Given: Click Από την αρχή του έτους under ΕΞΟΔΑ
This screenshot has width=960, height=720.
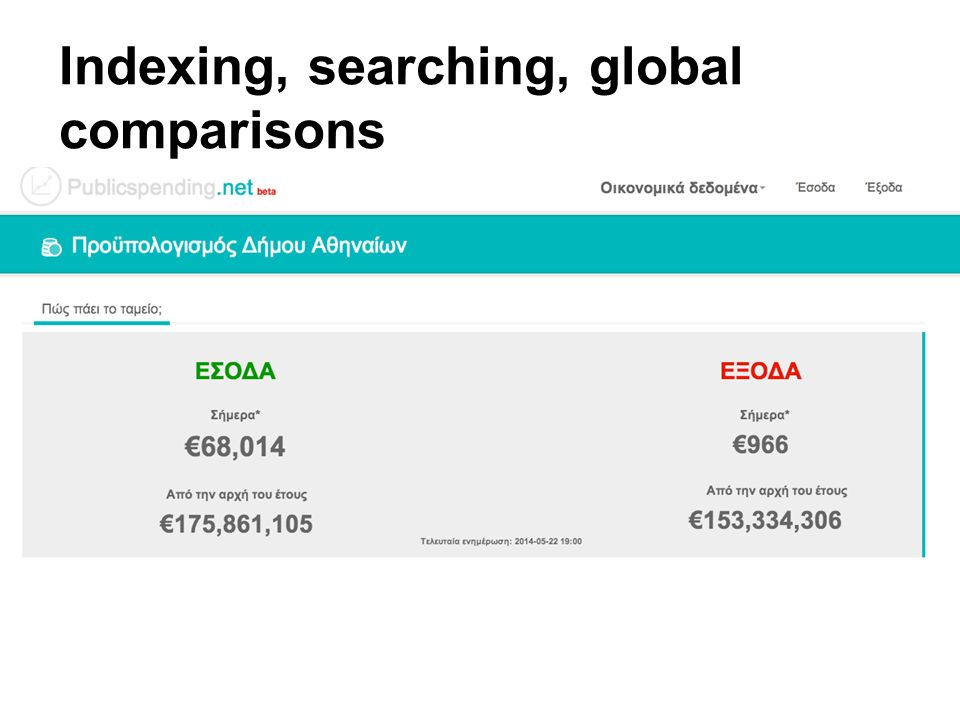Looking at the screenshot, I should [x=777, y=491].
